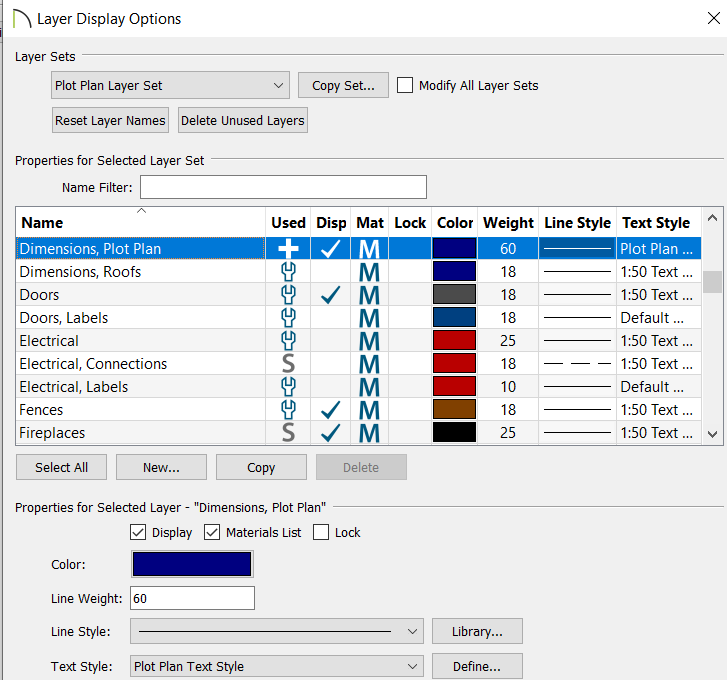
Task: Click the M materials icon for Dimensions, Roofs
Action: 369,272
